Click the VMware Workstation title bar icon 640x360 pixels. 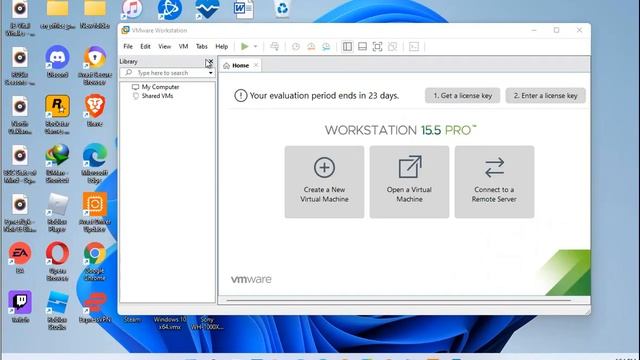(125, 30)
